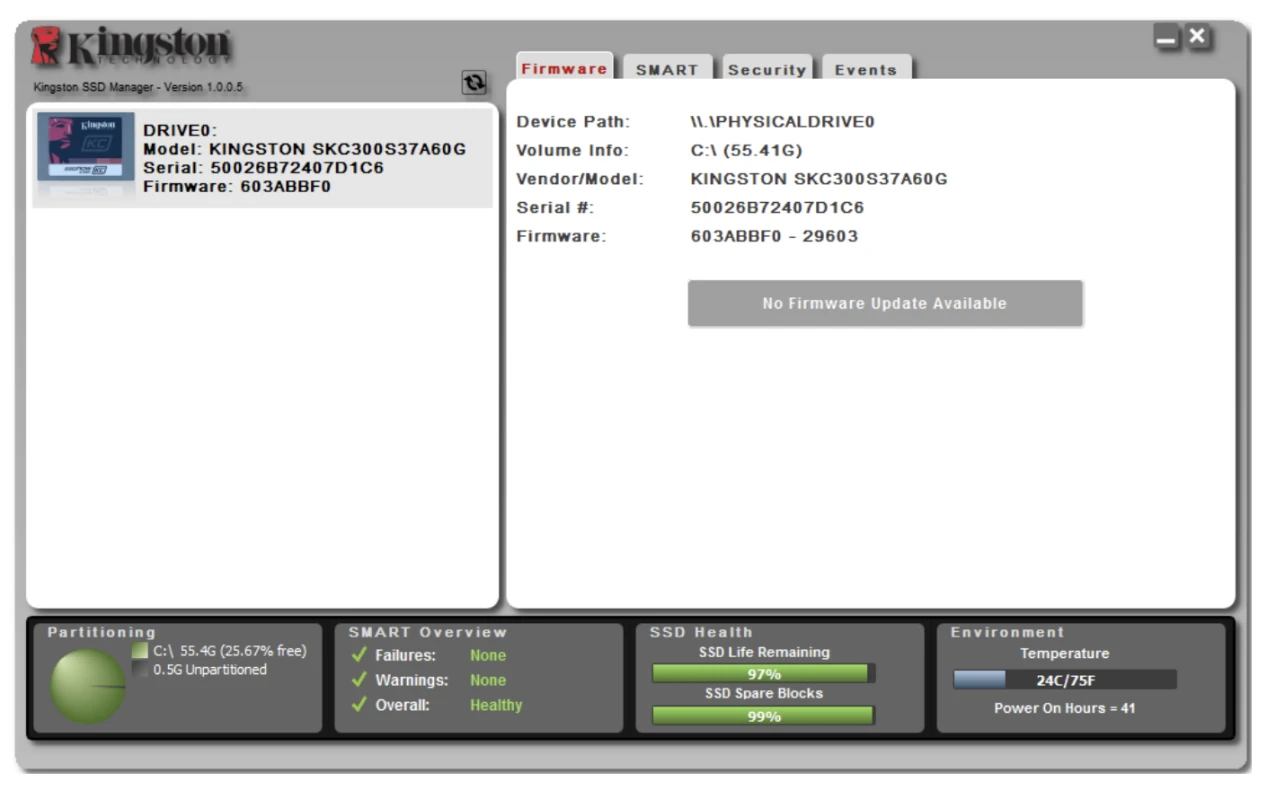This screenshot has height=790, width=1267.
Task: Switch to the SMART tab
Action: (x=667, y=69)
